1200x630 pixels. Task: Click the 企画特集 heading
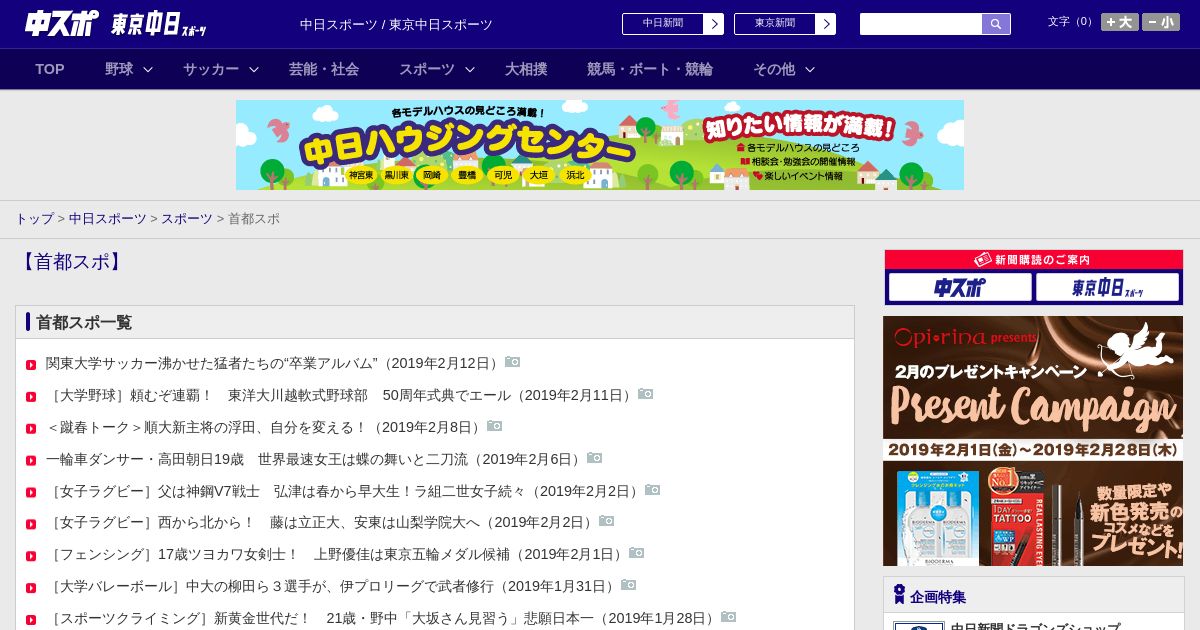(938, 597)
